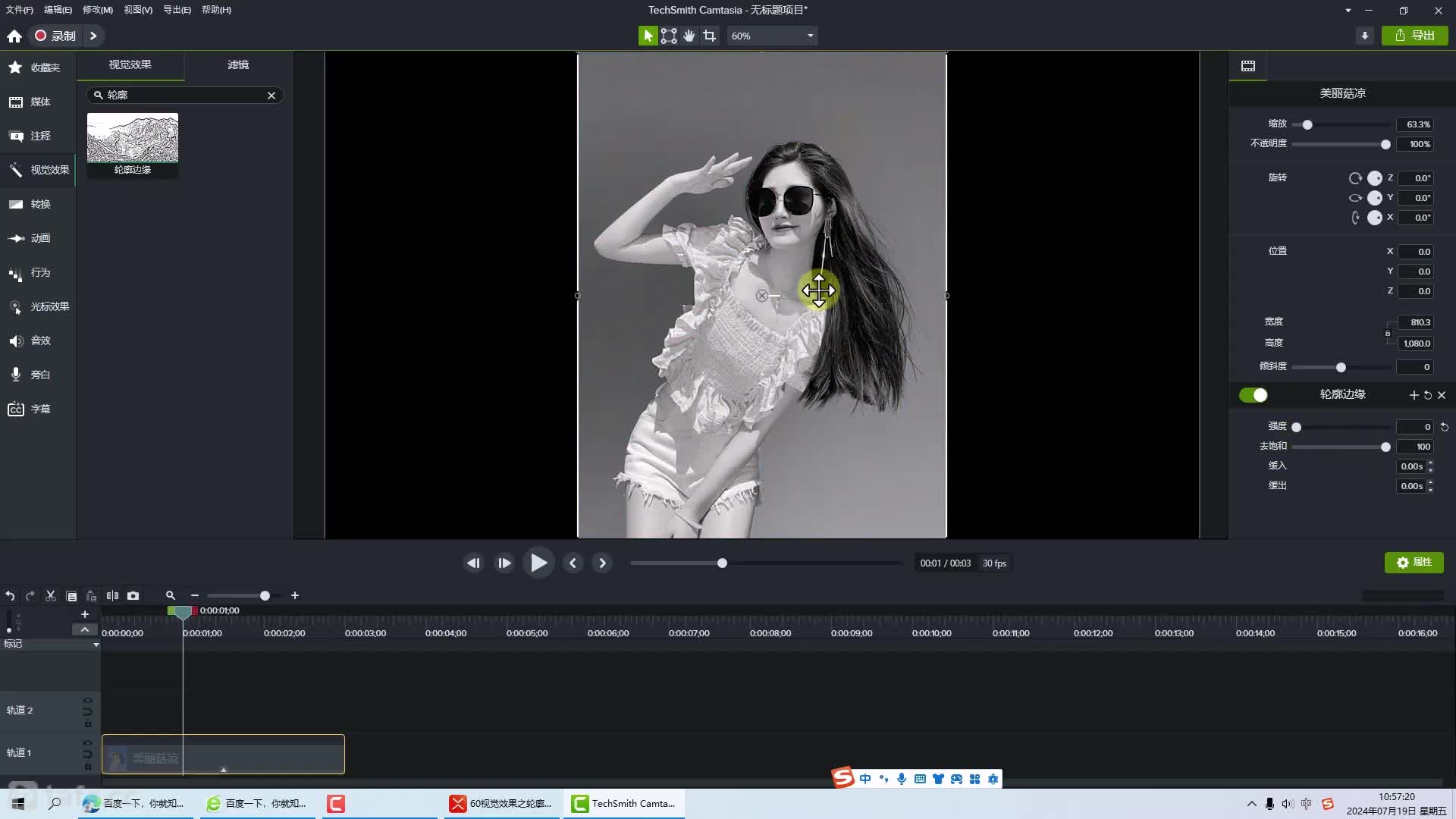Decrease the 缓出 ease-out time stepper
The height and width of the screenshot is (819, 1456).
point(1430,490)
